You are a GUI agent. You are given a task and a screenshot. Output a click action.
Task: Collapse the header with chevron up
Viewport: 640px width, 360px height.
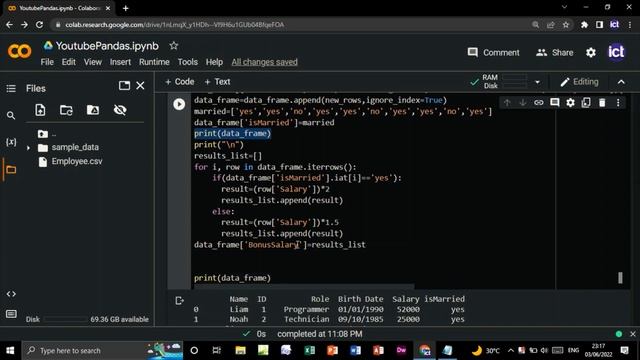621,82
